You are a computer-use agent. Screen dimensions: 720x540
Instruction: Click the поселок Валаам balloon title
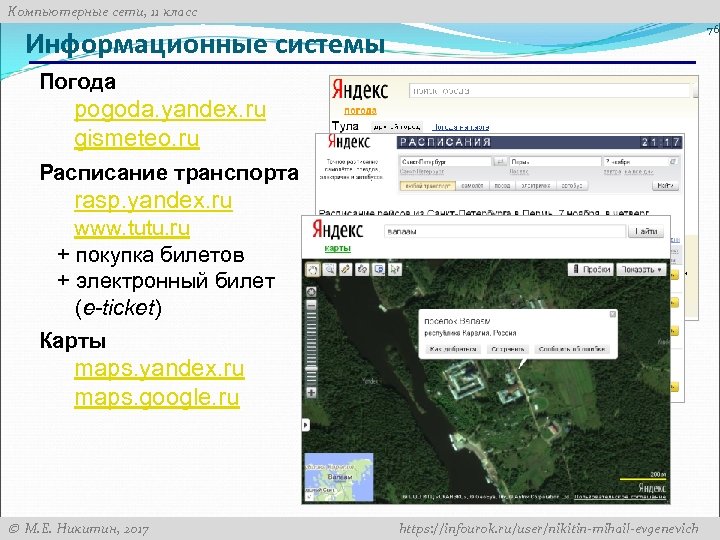tap(457, 321)
